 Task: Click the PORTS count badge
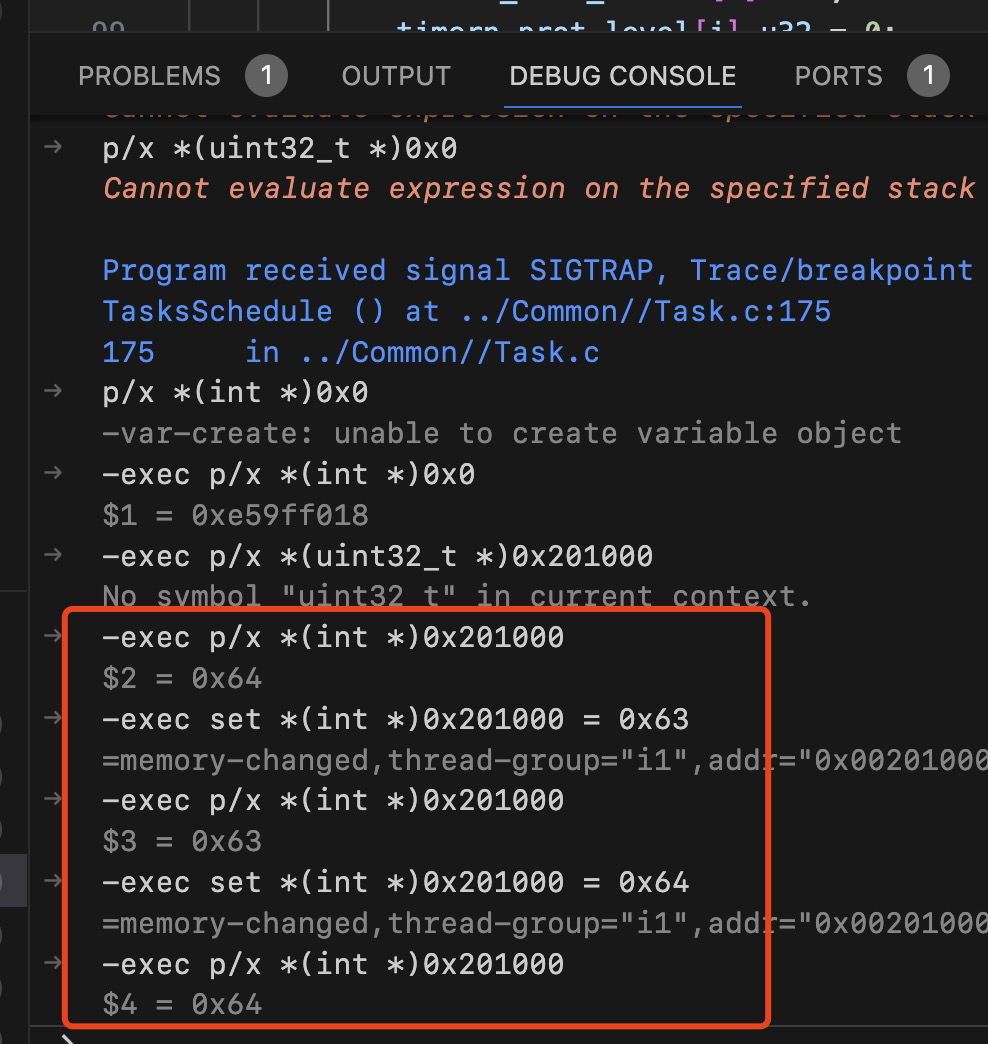pos(928,76)
